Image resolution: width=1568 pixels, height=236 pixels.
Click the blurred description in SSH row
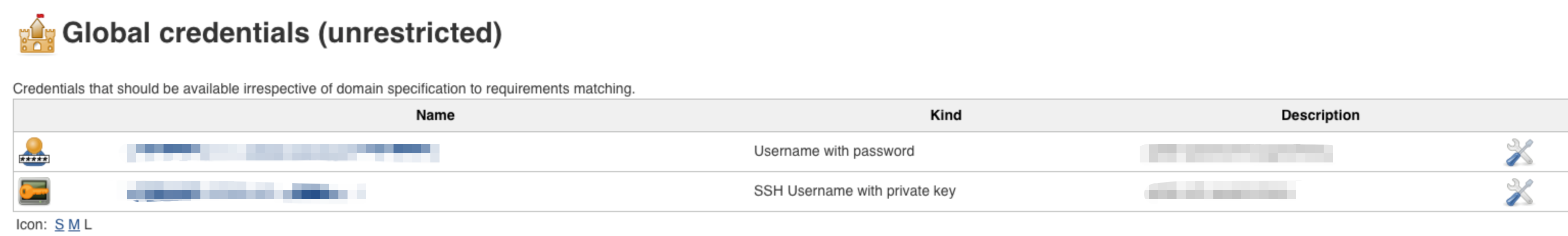(x=1220, y=191)
